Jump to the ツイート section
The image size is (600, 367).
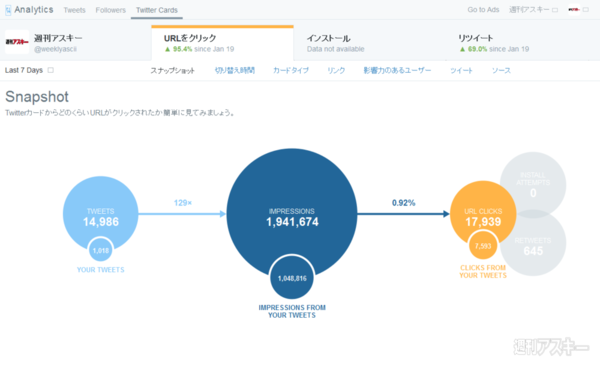click(461, 70)
